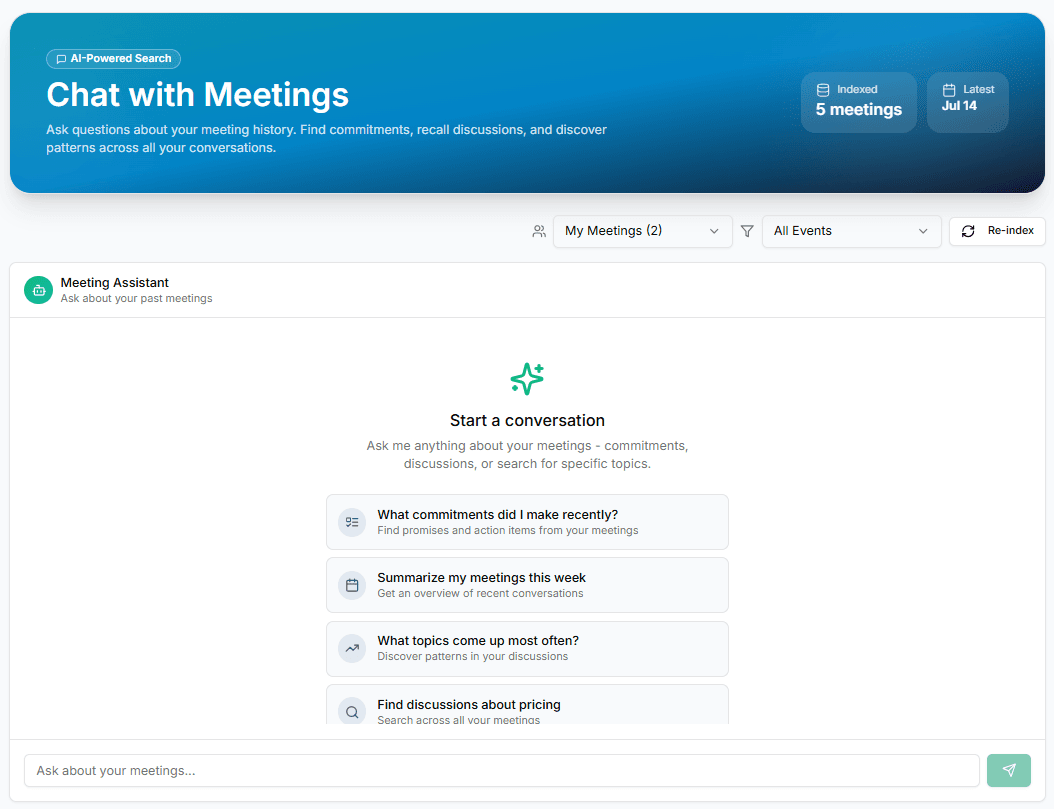The width and height of the screenshot is (1054, 809).
Task: Click the send message paper plane button
Action: tap(1008, 770)
